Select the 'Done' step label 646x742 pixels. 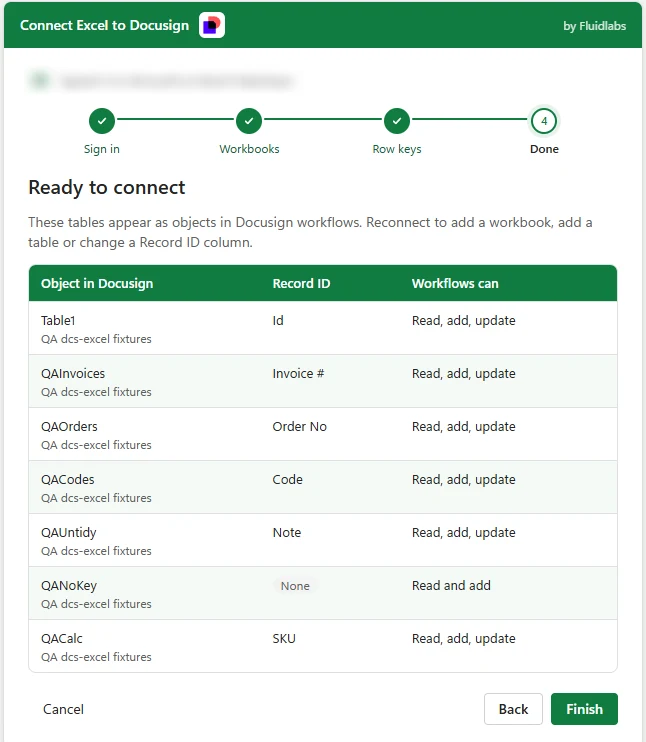544,149
